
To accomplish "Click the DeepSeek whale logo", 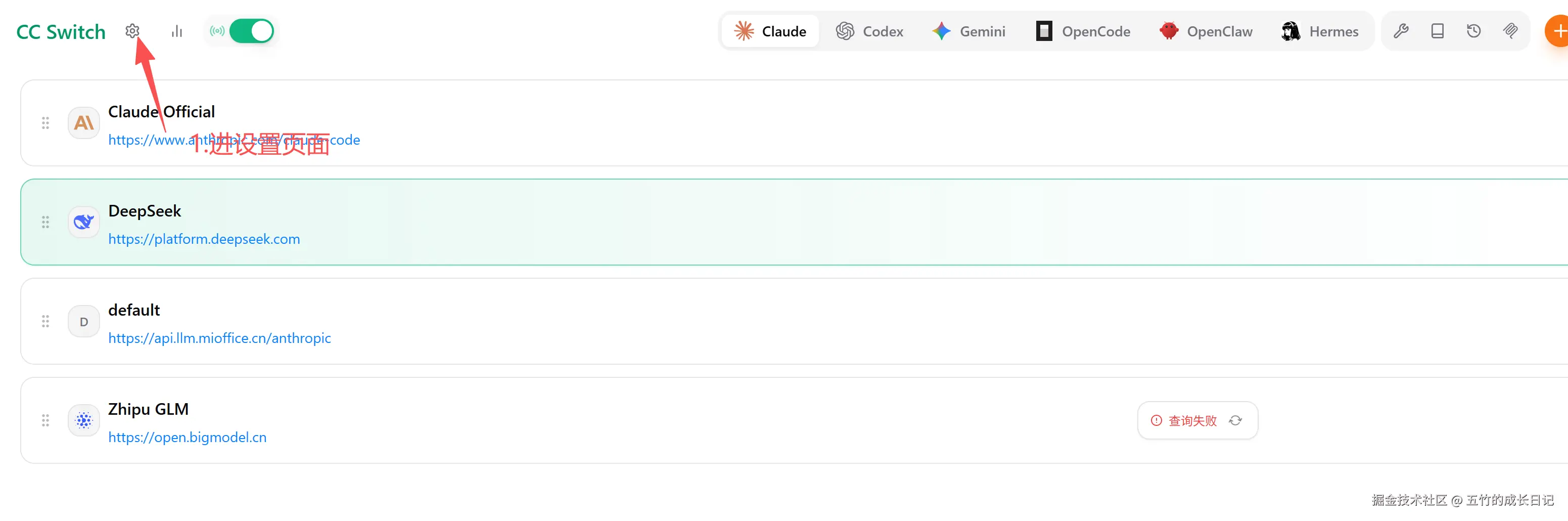I will pos(84,223).
